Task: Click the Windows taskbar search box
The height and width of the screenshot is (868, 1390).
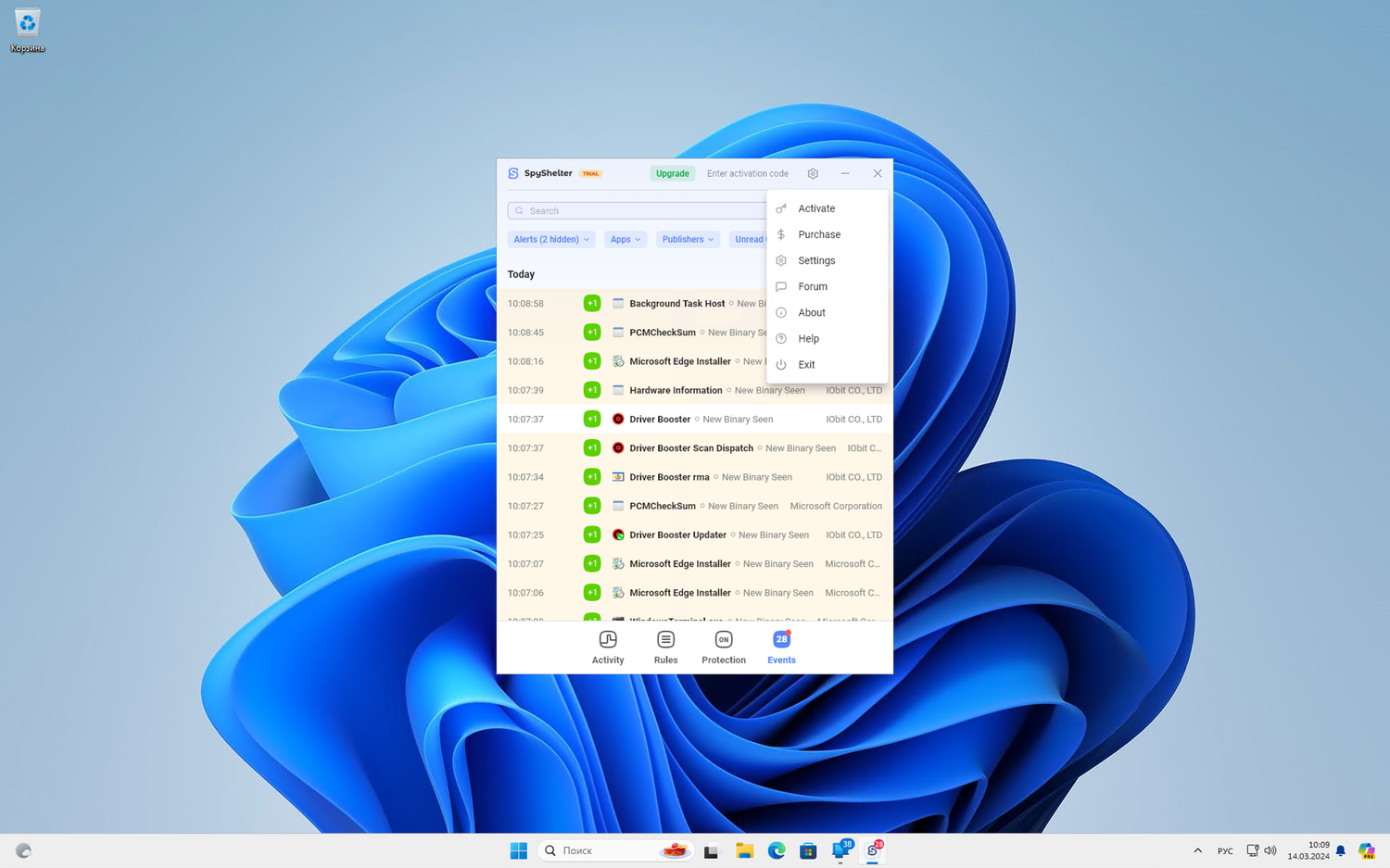Action: 616,850
